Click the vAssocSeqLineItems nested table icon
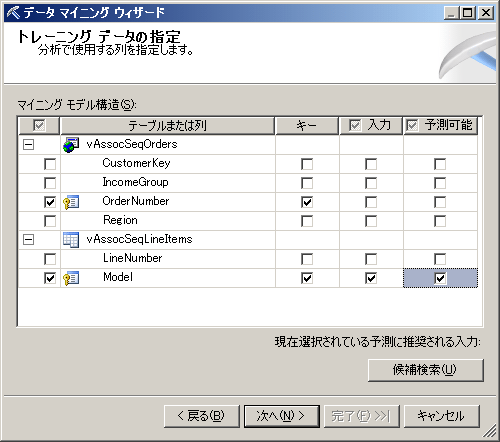 pos(71,240)
